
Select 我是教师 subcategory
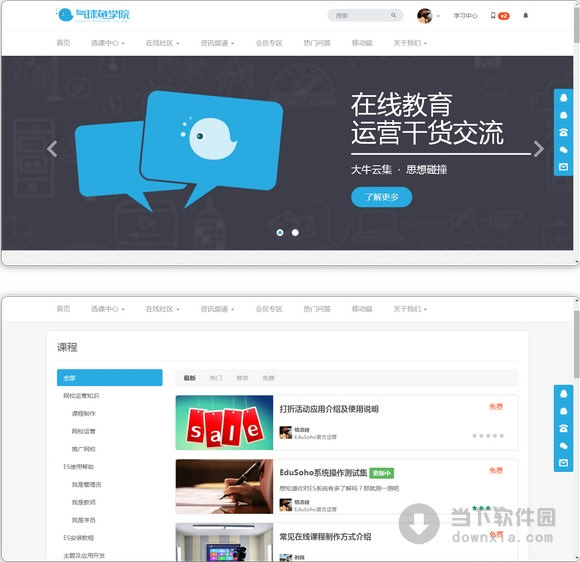84,502
